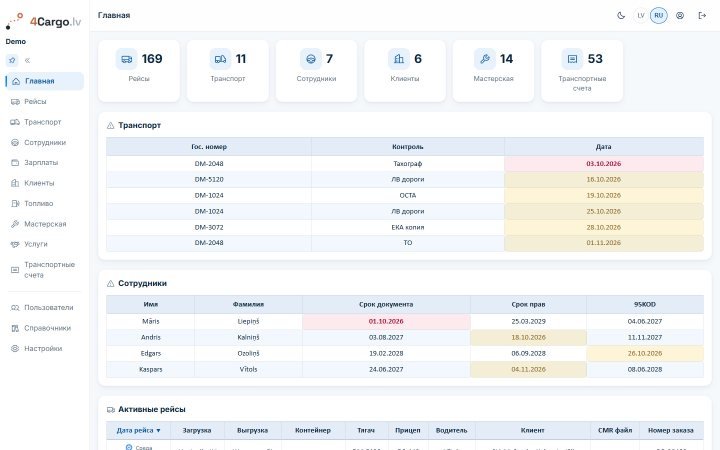720x450 pixels.
Task: Click the logout icon
Action: pyautogui.click(x=702, y=16)
